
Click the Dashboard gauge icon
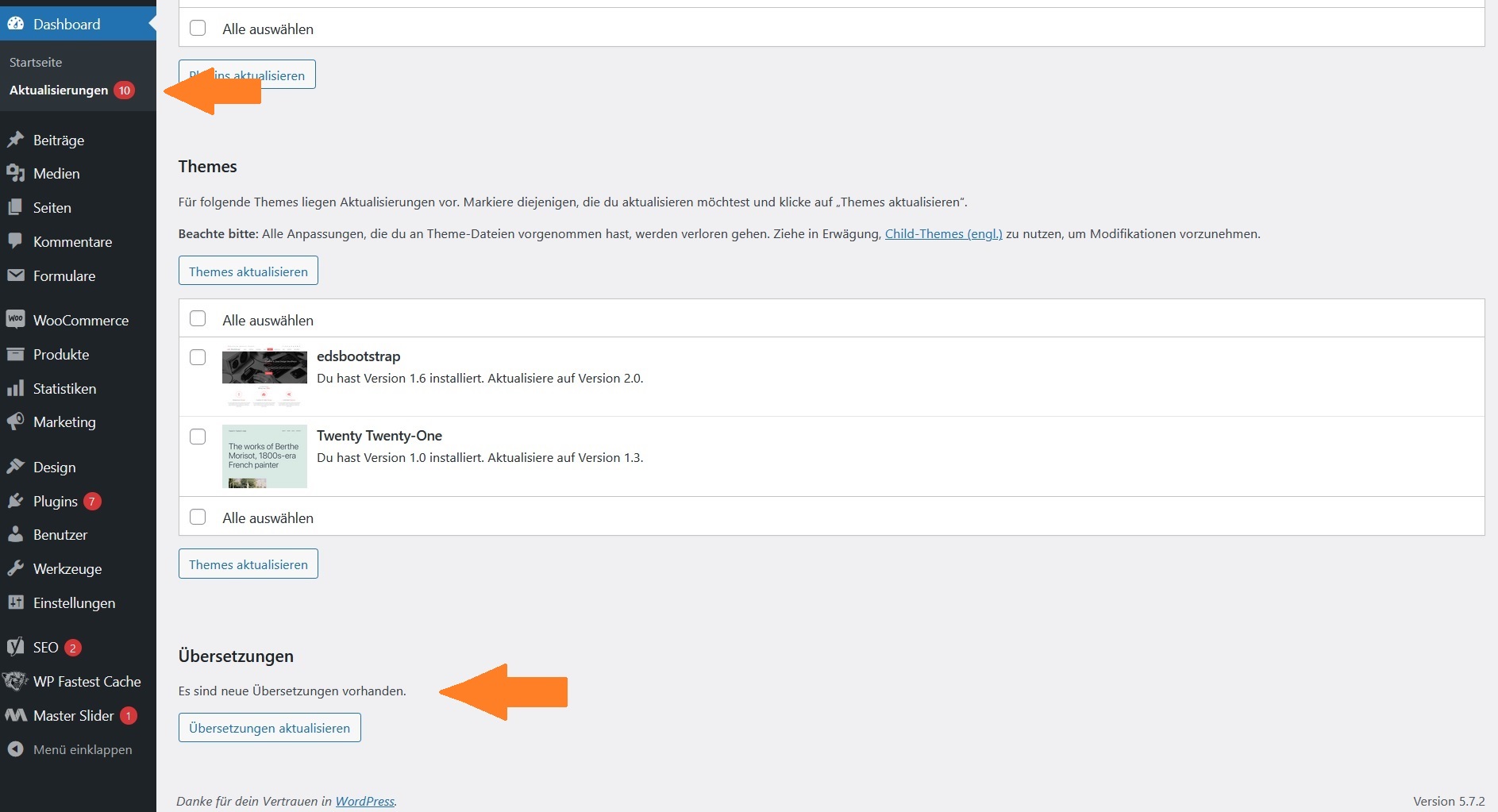tap(16, 24)
